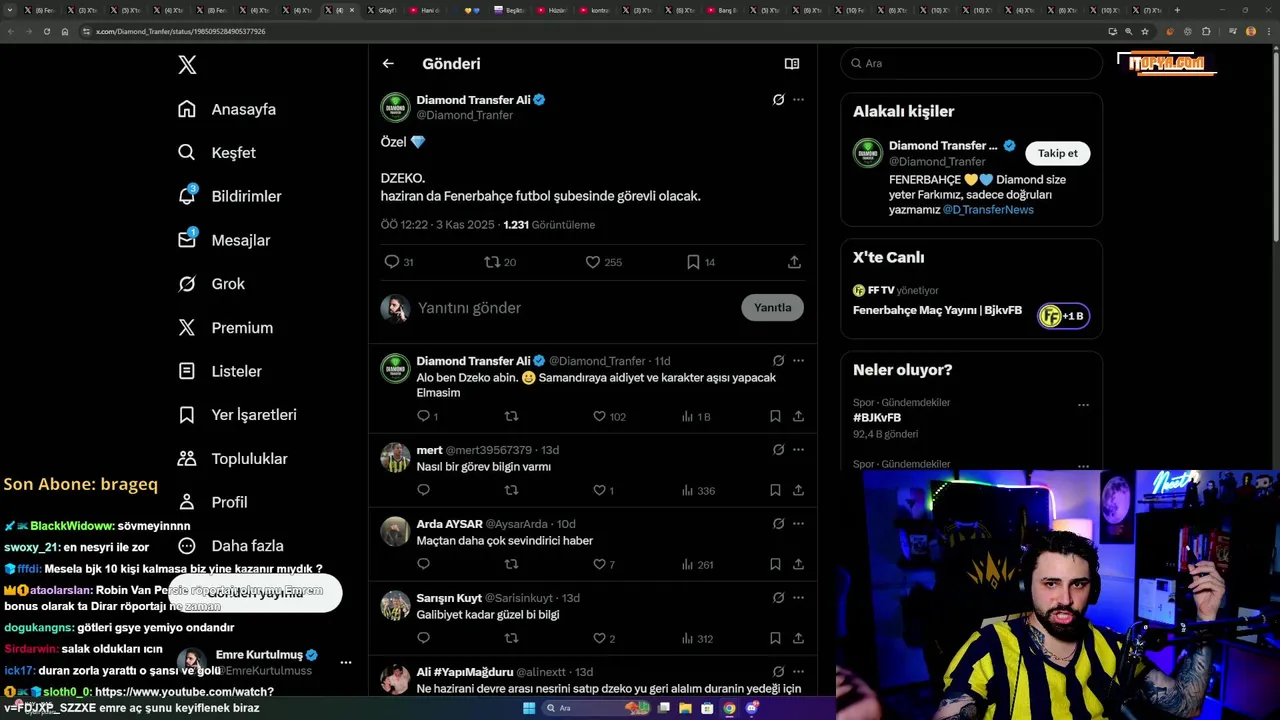Viewport: 1280px width, 720px height.
Task: Click Grok icon on main post
Action: (778, 100)
